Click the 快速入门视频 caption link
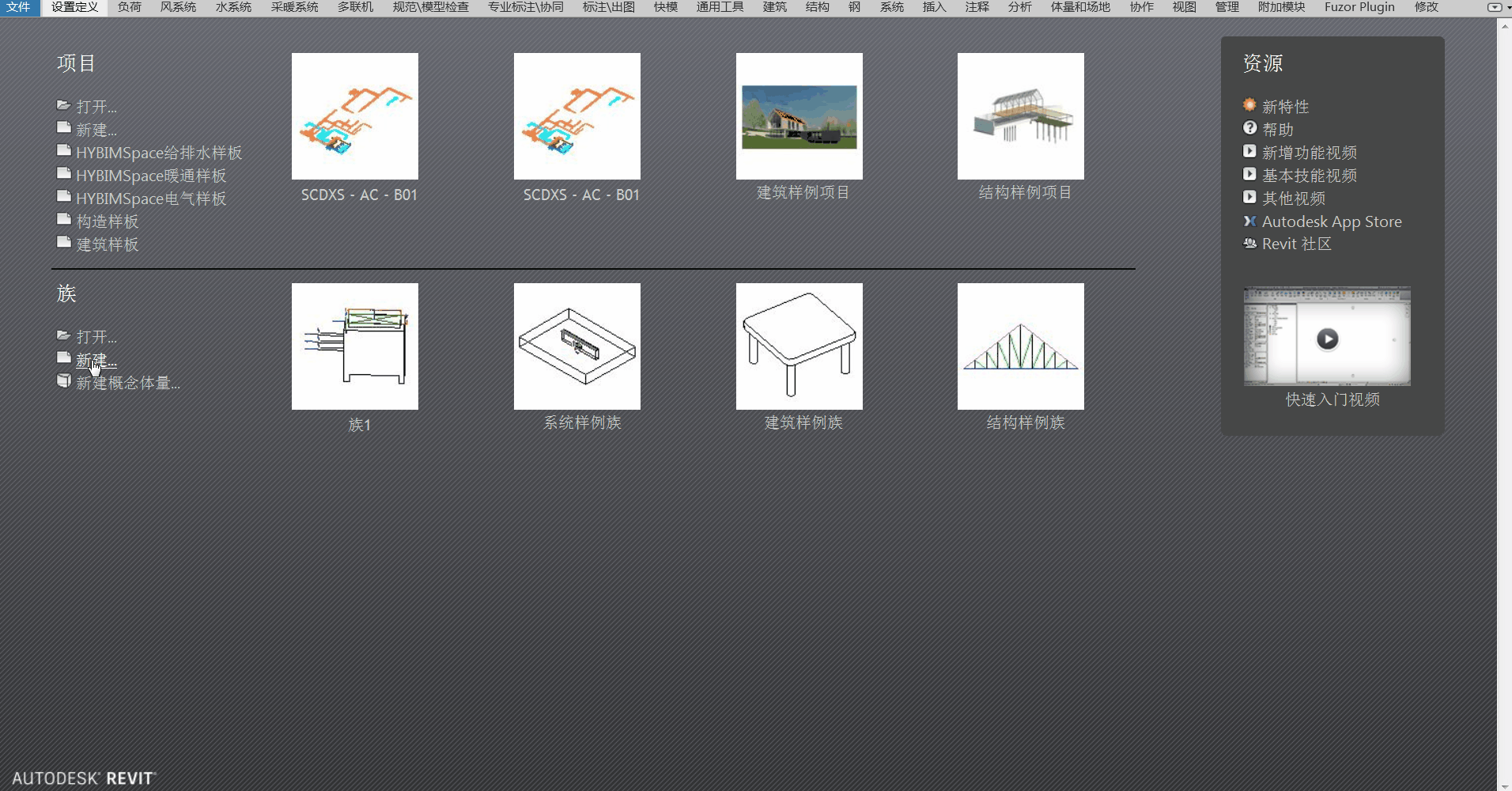The image size is (1512, 791). [1332, 399]
